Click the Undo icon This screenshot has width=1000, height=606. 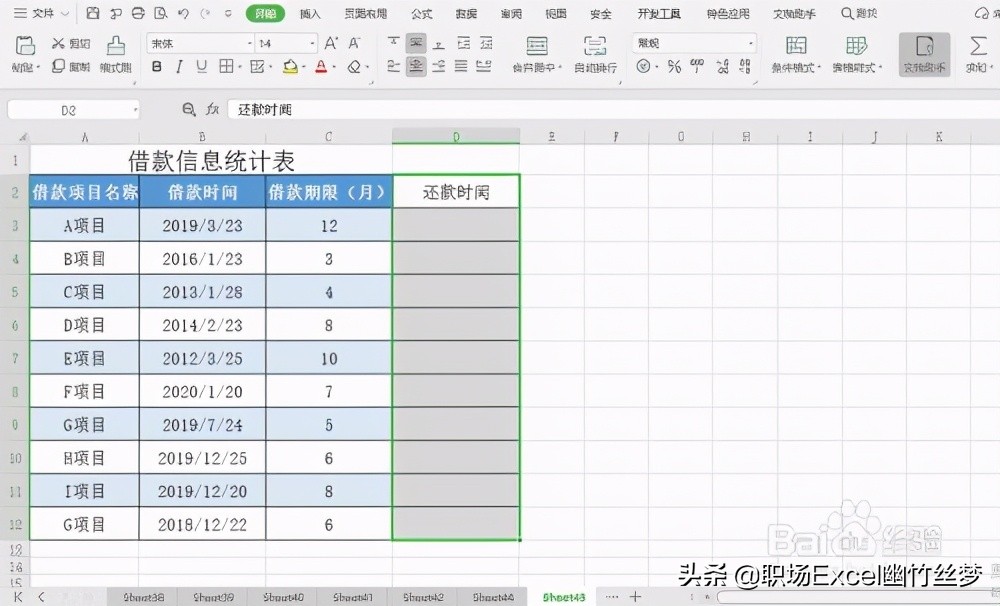coord(183,13)
